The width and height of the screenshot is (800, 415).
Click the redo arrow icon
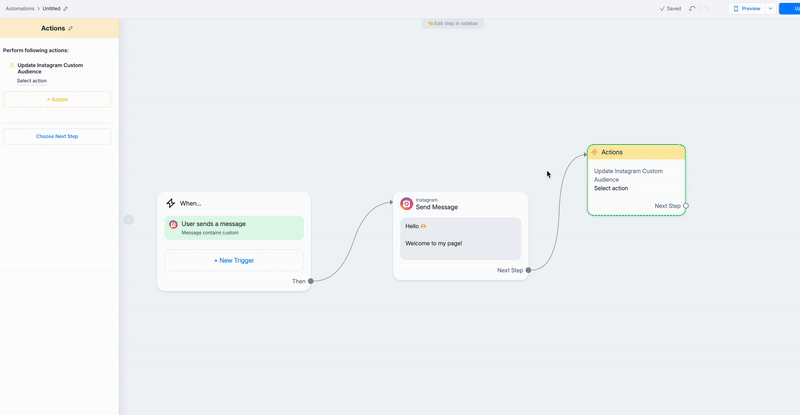(x=707, y=8)
